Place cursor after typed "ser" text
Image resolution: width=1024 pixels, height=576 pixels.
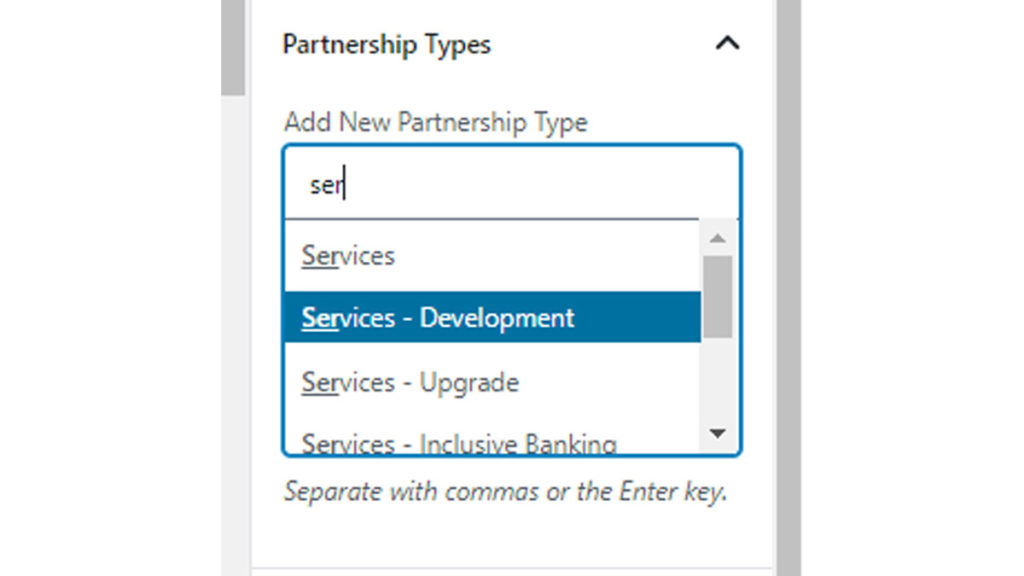coord(344,185)
